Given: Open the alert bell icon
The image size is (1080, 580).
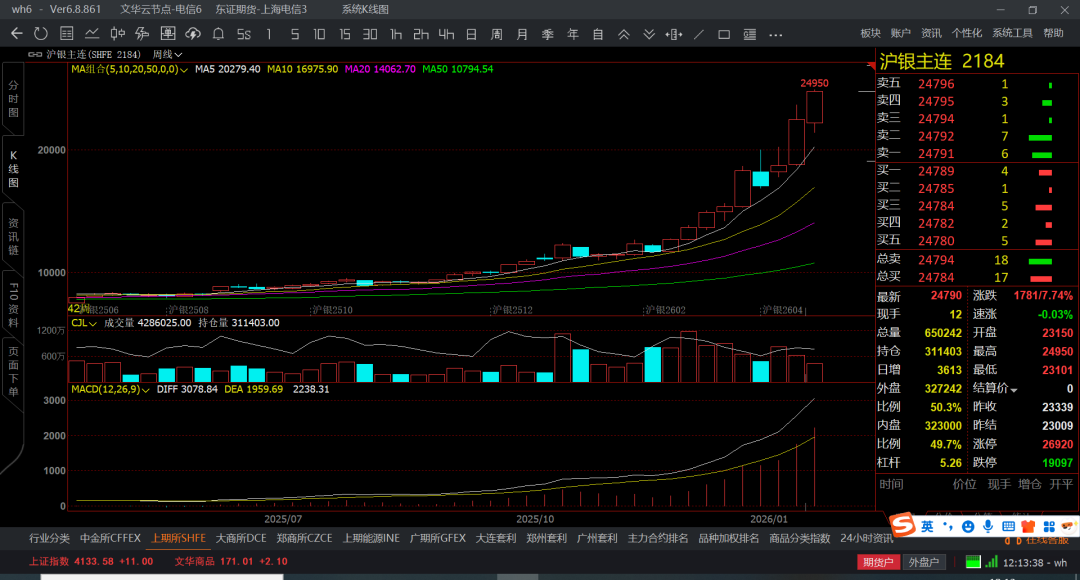Looking at the screenshot, I should [x=218, y=34].
